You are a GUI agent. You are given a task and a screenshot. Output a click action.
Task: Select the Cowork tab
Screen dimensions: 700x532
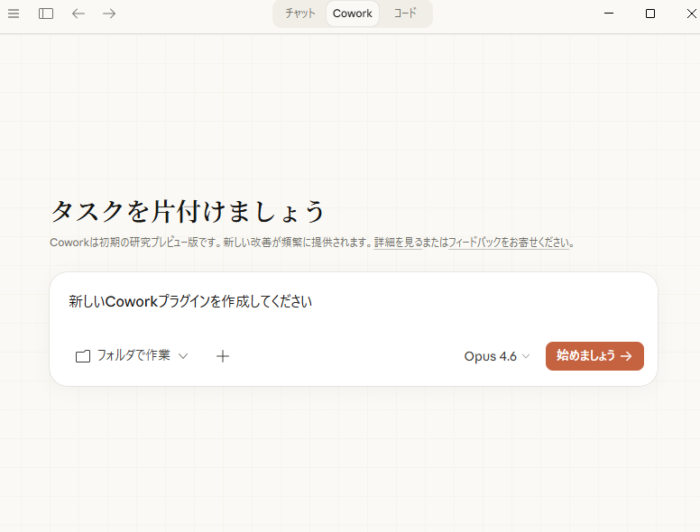tap(352, 14)
